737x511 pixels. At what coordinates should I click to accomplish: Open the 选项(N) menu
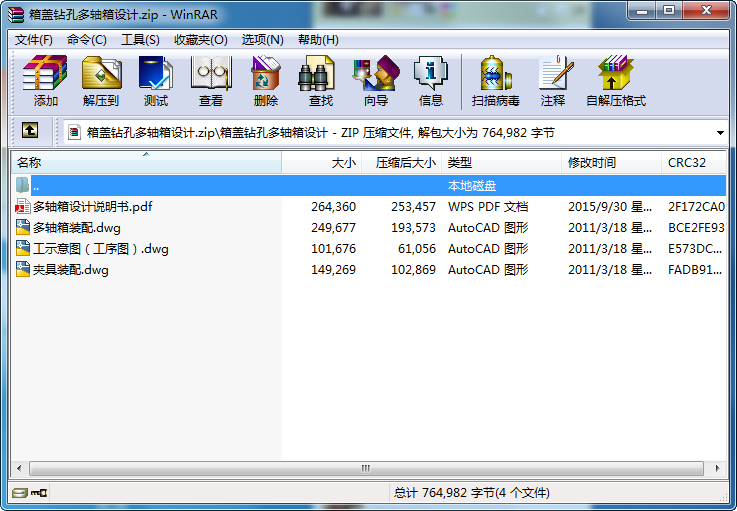click(x=263, y=40)
